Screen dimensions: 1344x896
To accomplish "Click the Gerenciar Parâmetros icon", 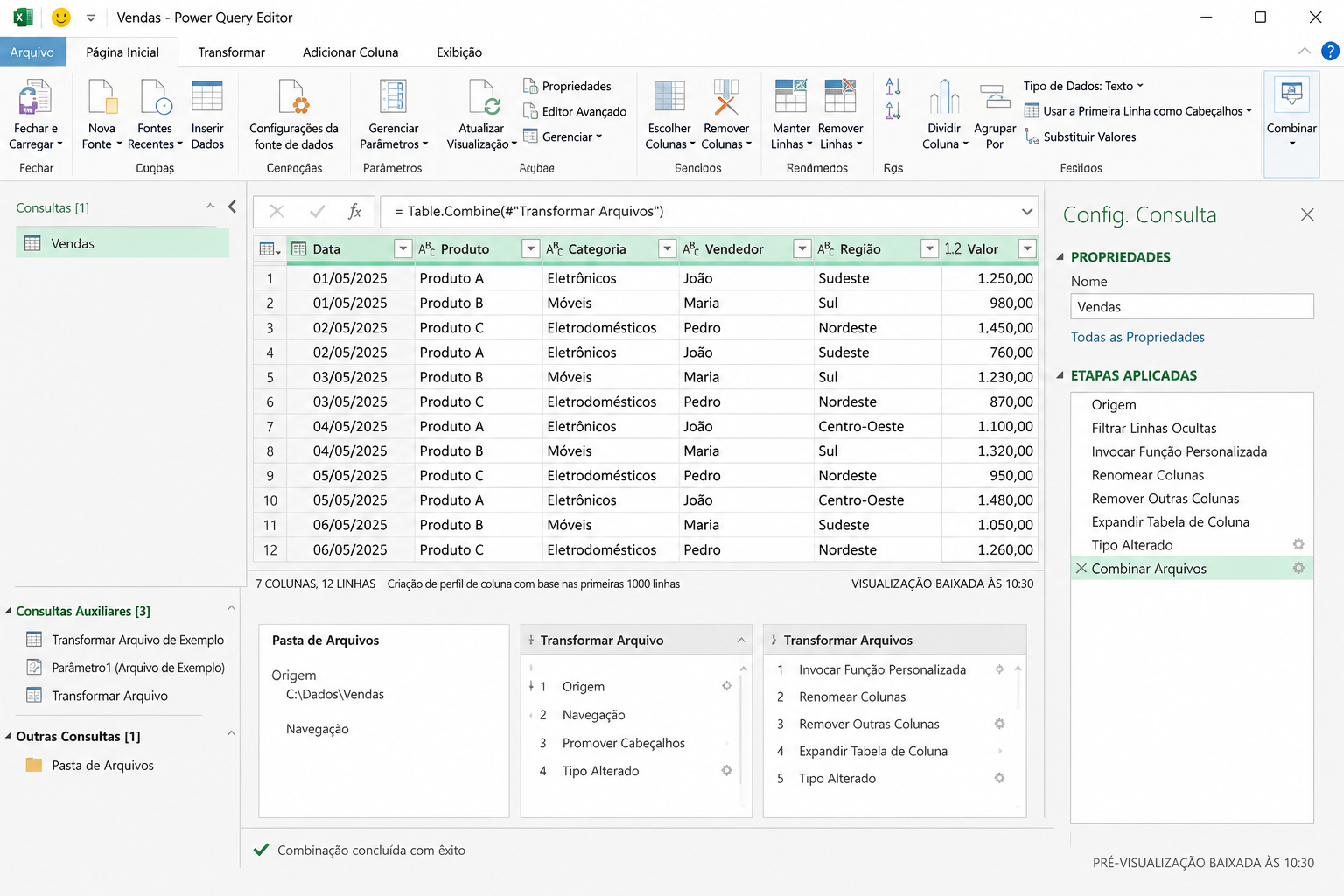I will [393, 97].
